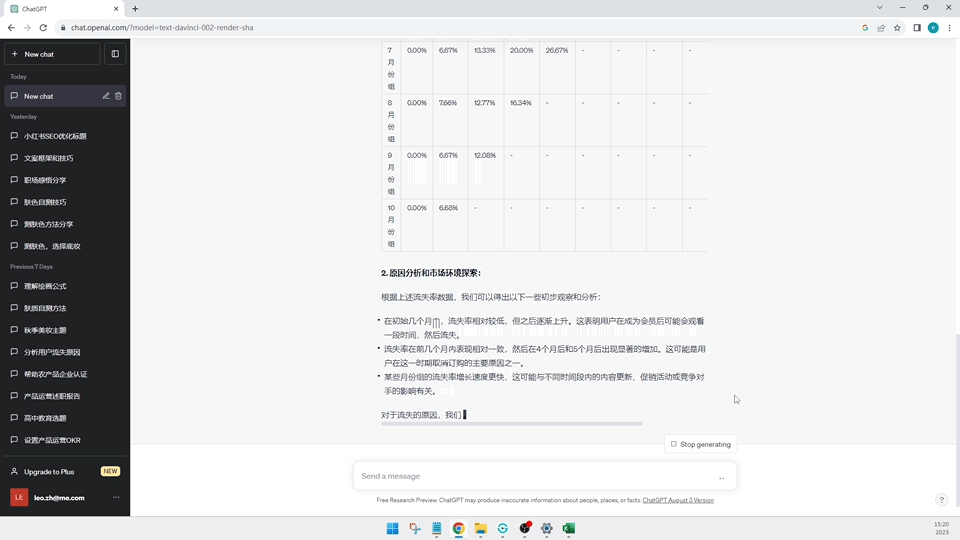Open the Windows Start menu

tap(392, 528)
